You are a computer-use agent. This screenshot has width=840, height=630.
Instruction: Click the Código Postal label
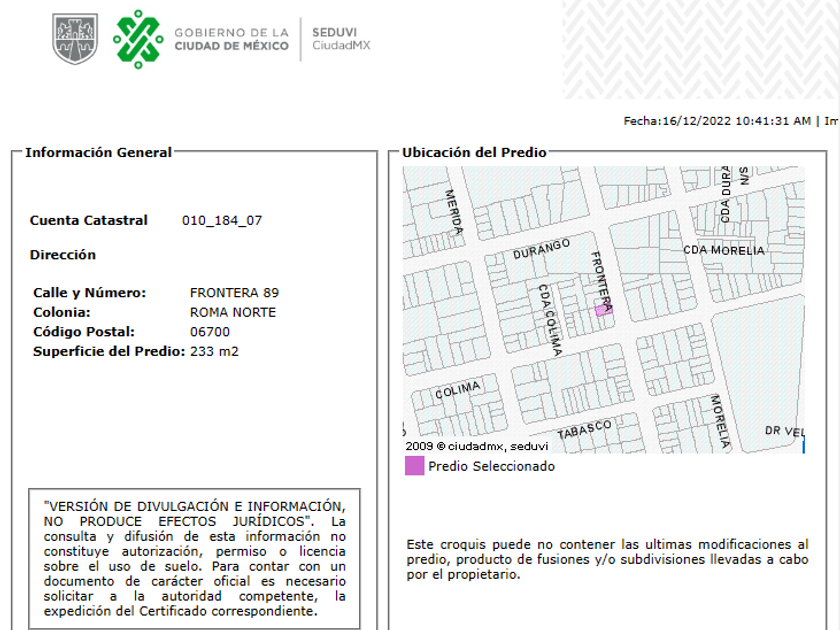(x=84, y=332)
